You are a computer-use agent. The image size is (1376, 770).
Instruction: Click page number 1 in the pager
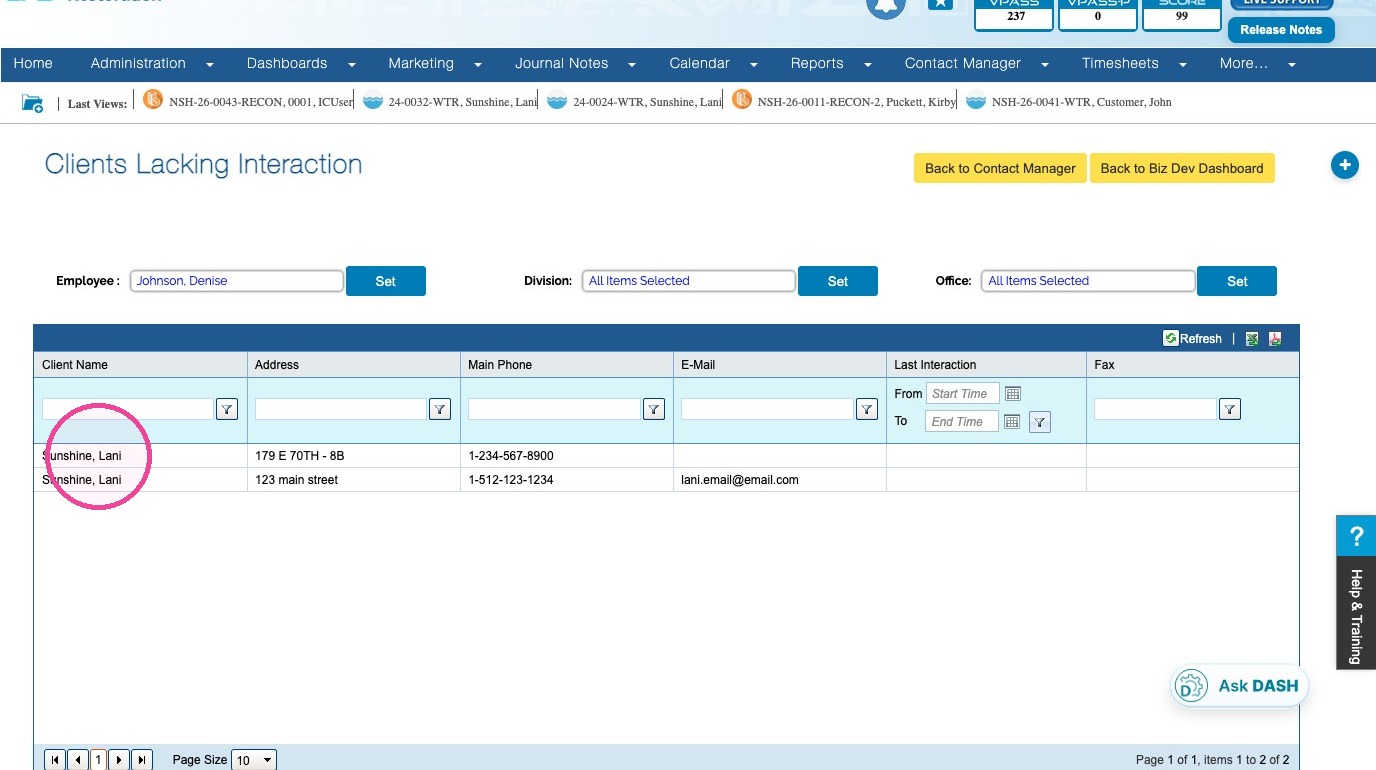98,760
